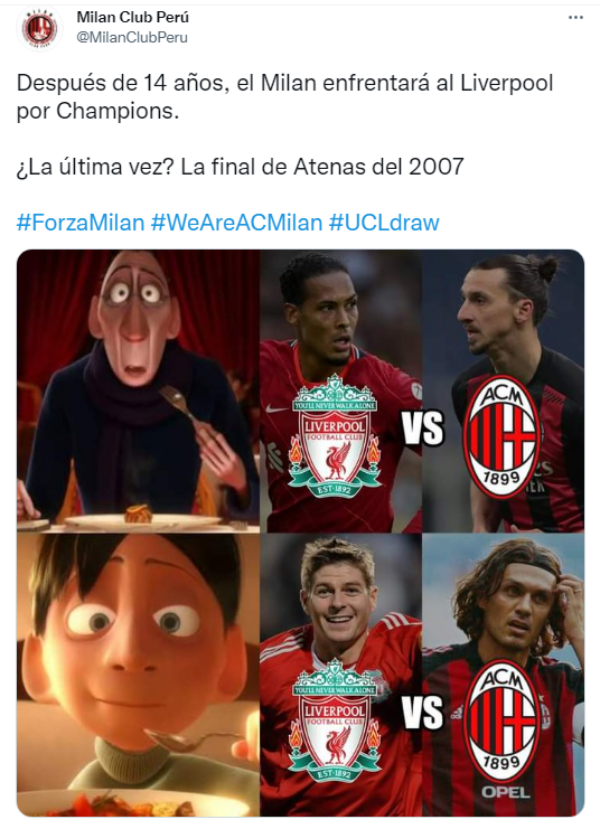Click the long-haired Milan player photo
Screen dimensions: 600x829
pos(504,675)
